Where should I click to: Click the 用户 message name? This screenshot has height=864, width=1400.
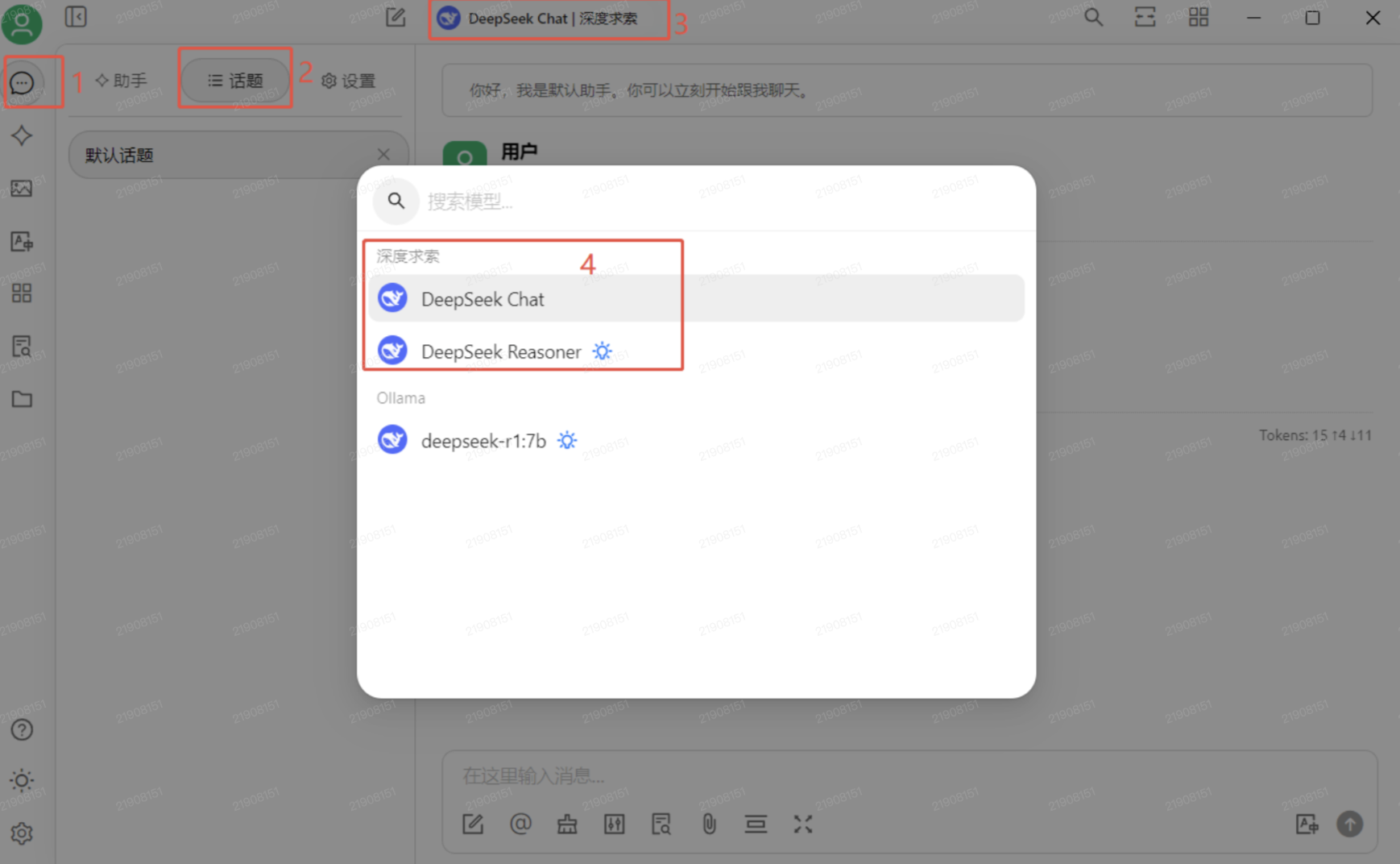[x=520, y=151]
